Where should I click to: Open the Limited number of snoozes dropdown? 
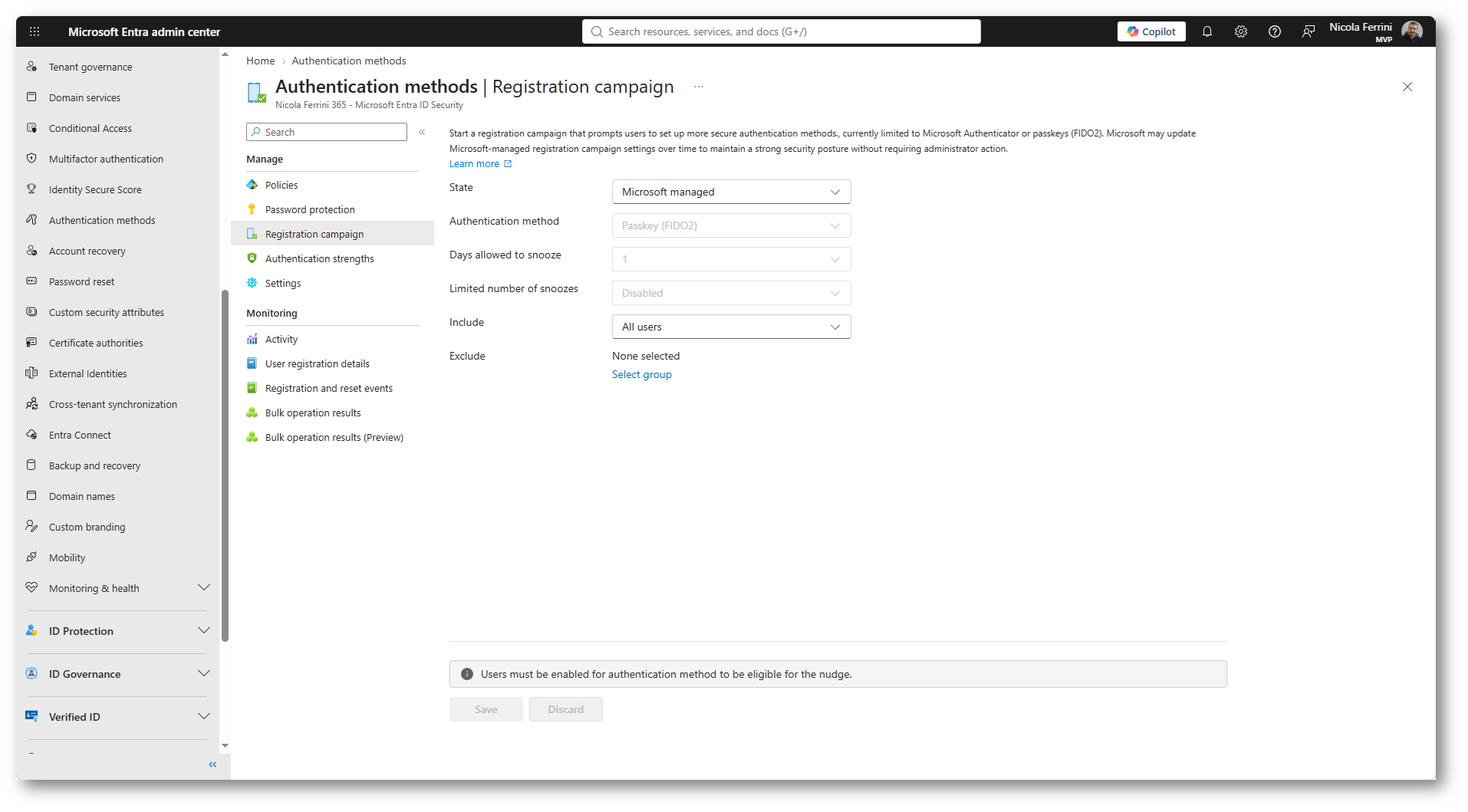pyautogui.click(x=731, y=293)
